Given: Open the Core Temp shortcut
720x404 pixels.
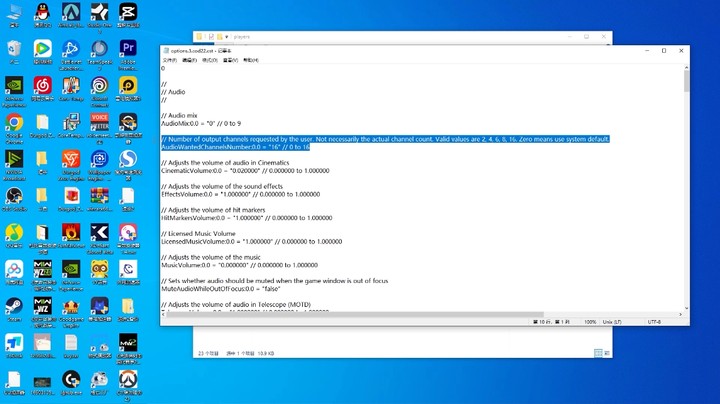Looking at the screenshot, I should pyautogui.click(x=71, y=88).
